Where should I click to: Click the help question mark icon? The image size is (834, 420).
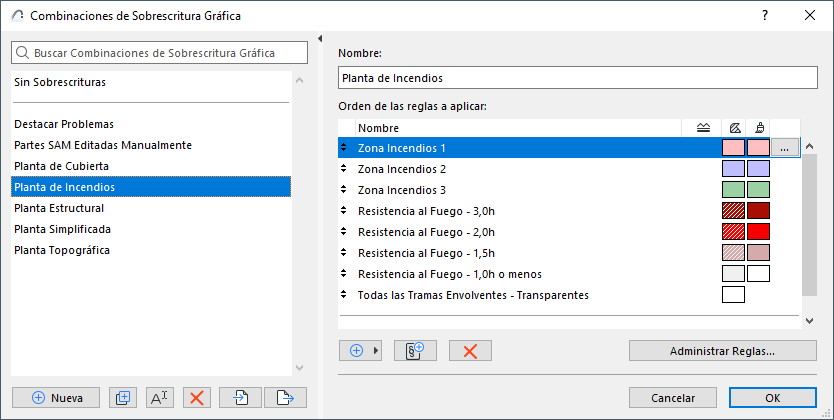pos(765,16)
